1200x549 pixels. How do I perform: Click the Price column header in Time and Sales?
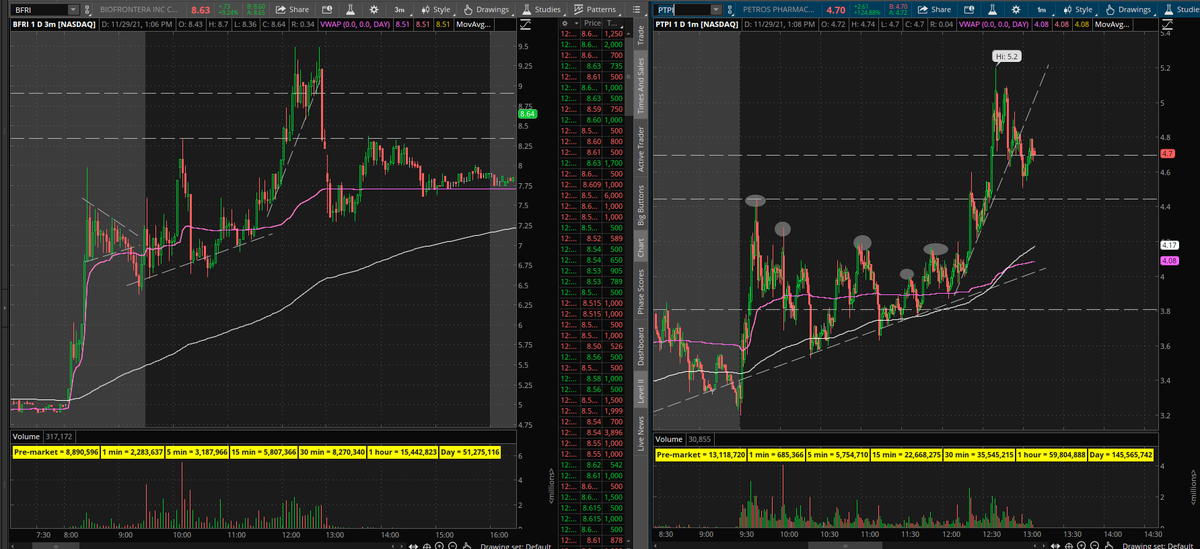592,21
